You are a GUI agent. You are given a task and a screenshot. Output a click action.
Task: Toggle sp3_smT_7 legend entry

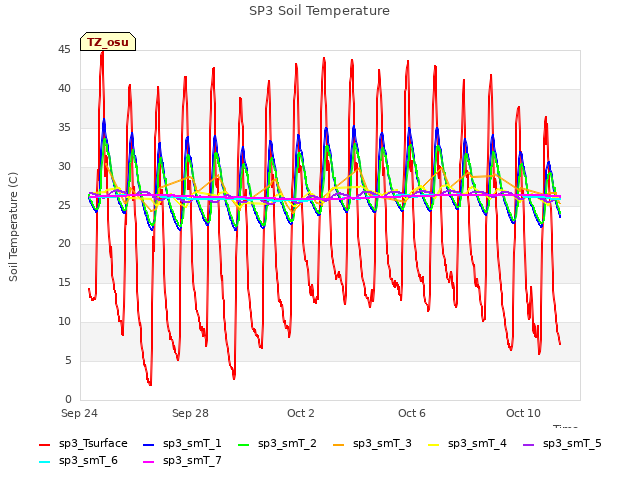pos(182,461)
